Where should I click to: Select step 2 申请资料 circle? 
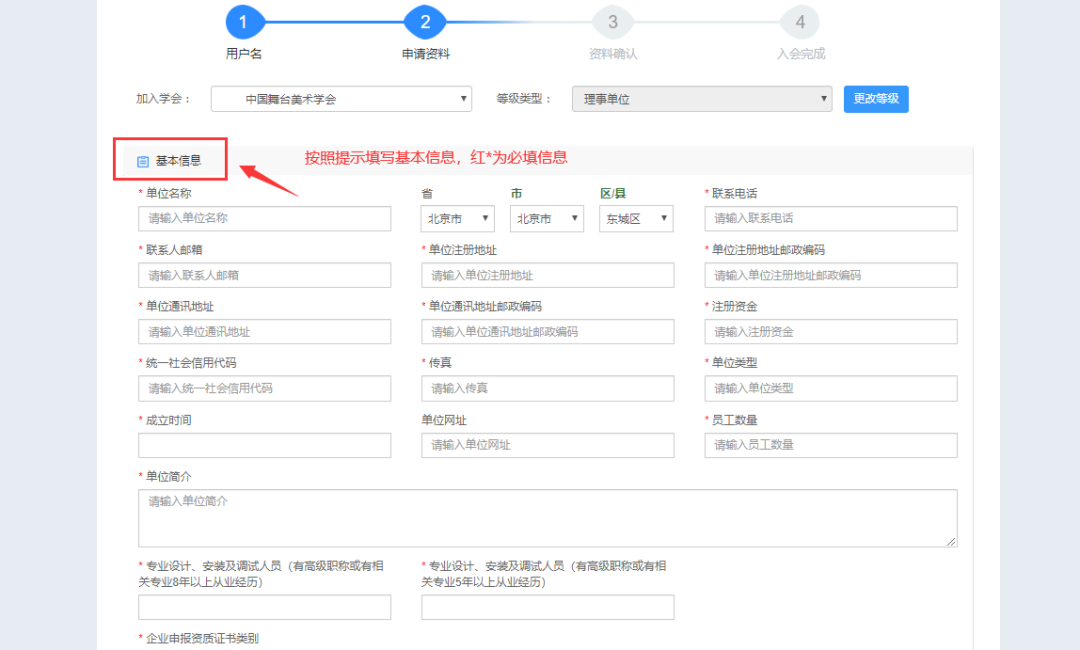tap(425, 22)
